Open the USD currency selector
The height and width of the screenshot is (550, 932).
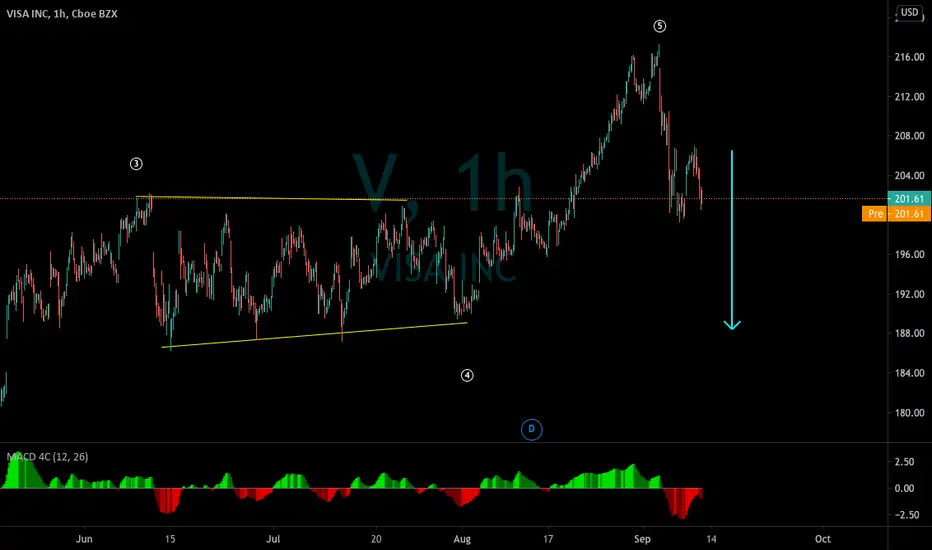tap(909, 12)
